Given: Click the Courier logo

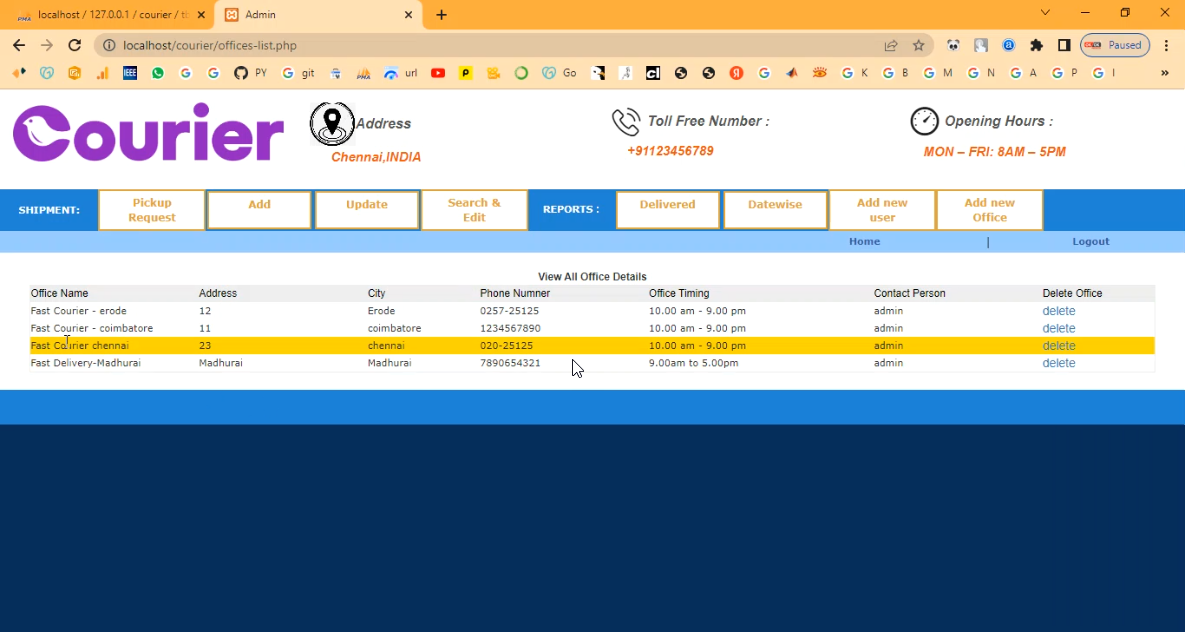Looking at the screenshot, I should coord(148,134).
